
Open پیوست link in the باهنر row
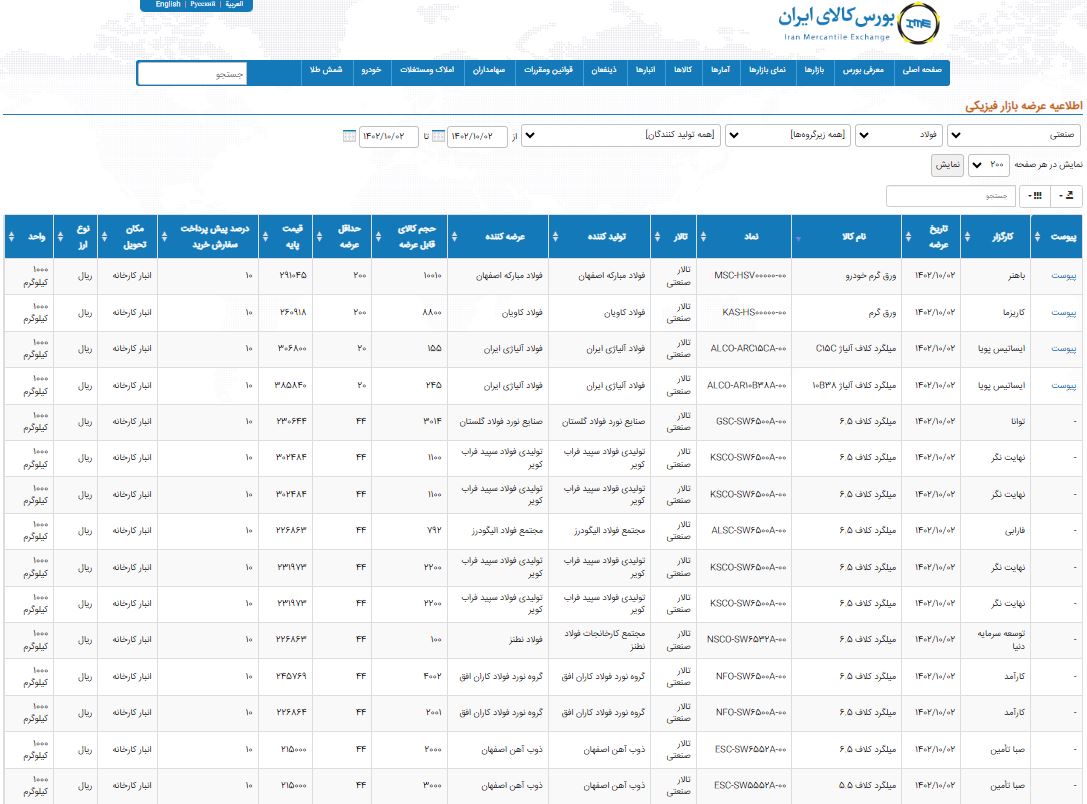1063,276
